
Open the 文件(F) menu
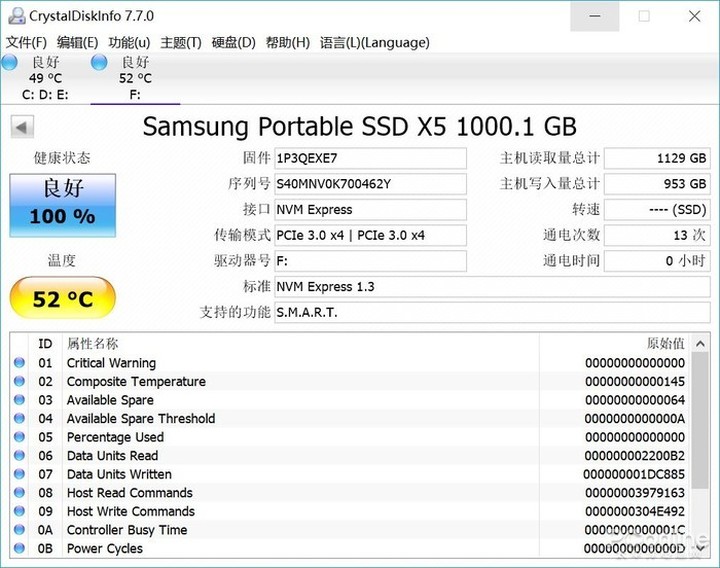[27, 42]
